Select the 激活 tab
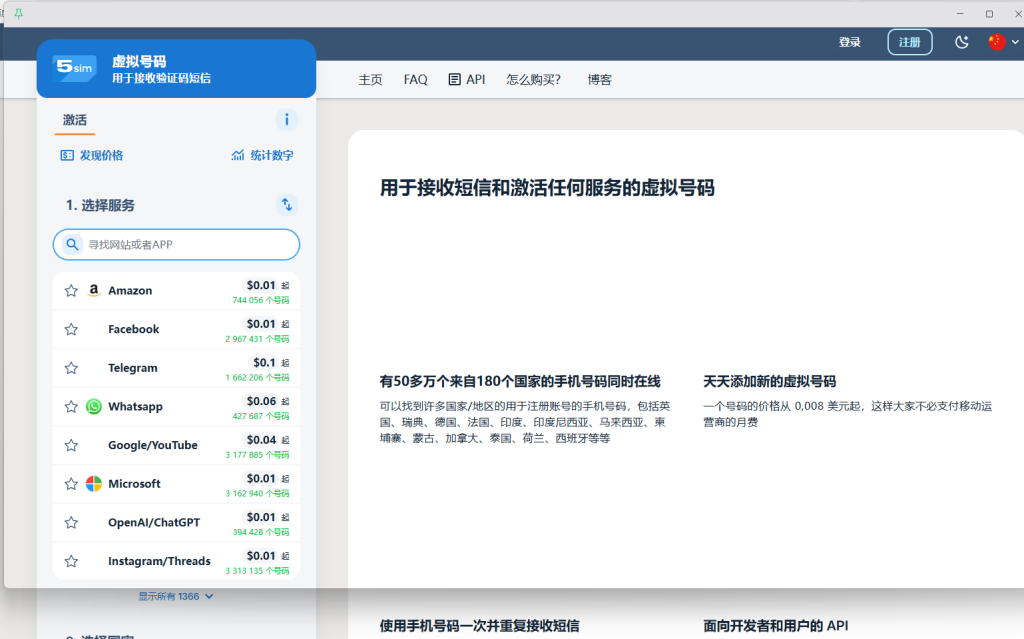This screenshot has width=1024, height=639. 75,120
